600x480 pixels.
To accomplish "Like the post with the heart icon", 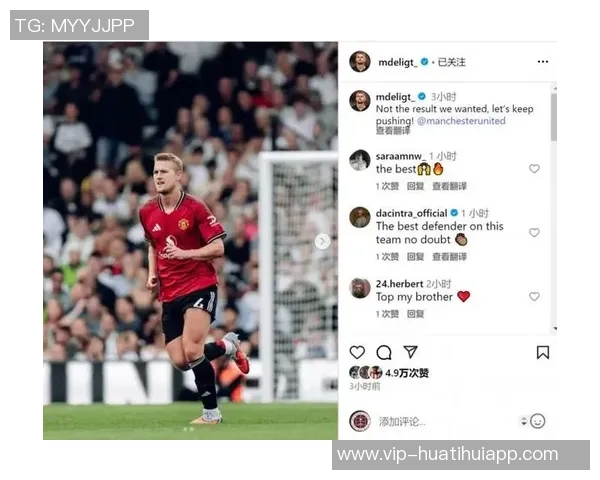I will coord(357,352).
